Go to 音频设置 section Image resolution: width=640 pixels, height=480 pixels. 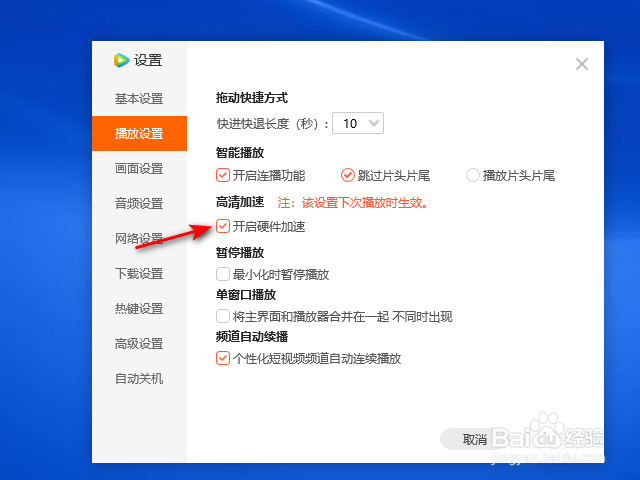coord(139,203)
